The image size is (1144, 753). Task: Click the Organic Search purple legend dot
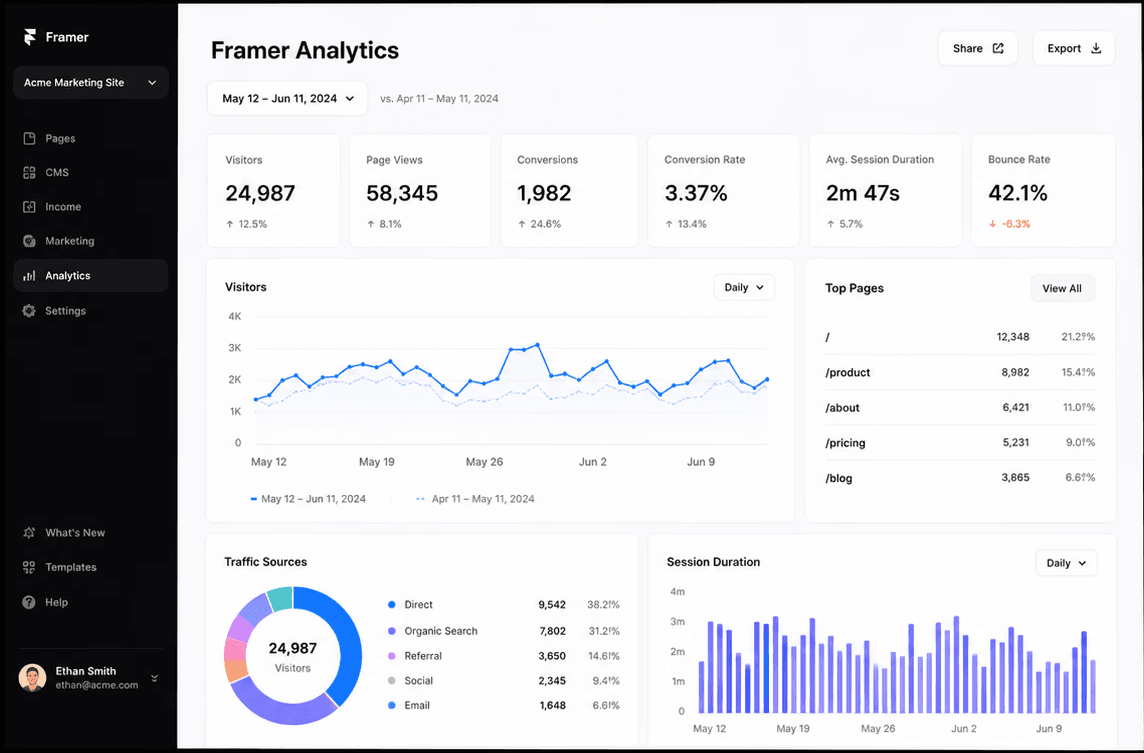(392, 631)
